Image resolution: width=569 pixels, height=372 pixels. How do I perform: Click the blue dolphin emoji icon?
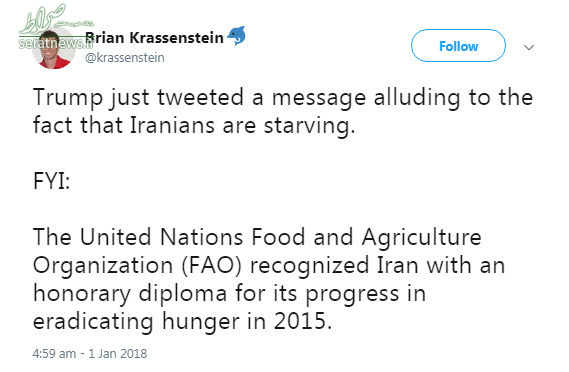[x=237, y=36]
